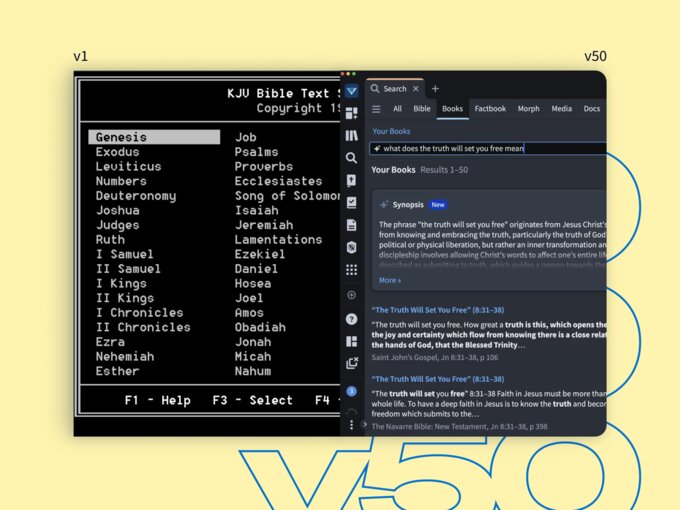Click into the search query input field
The width and height of the screenshot is (680, 510).
pyautogui.click(x=488, y=148)
